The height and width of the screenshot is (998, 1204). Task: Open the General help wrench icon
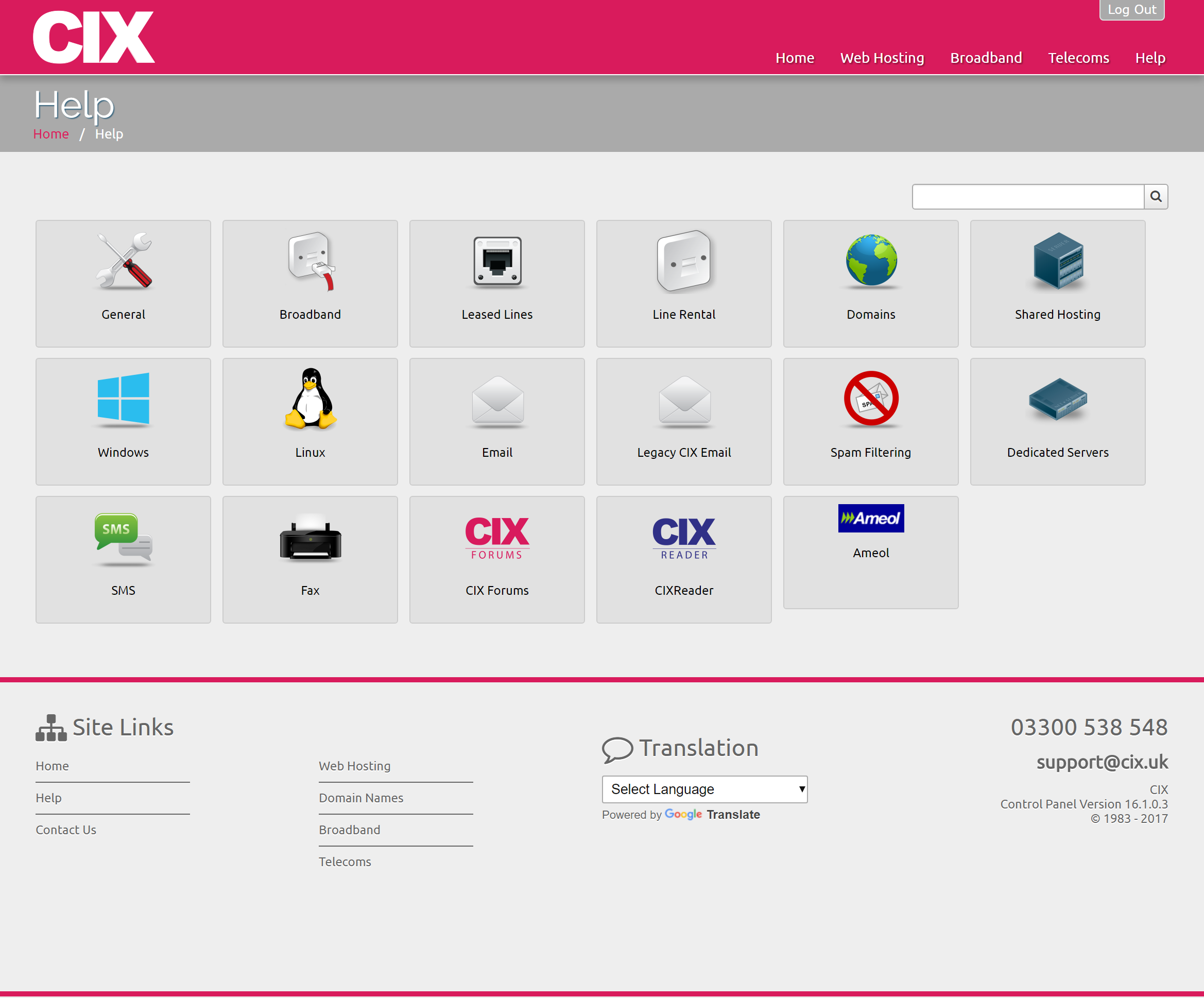pyautogui.click(x=123, y=261)
